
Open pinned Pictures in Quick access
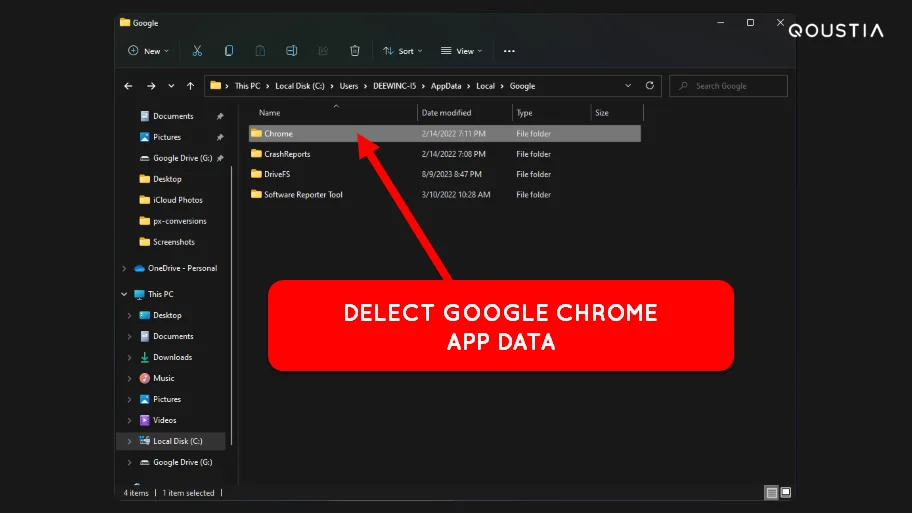[x=167, y=137]
